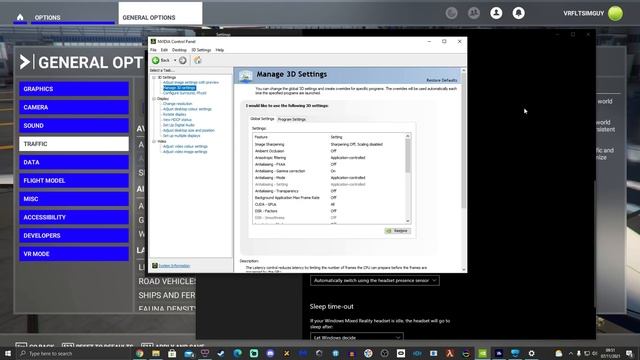This screenshot has width=640, height=360.
Task: Open the GRAPHICS options category in simulator
Action: click(74, 89)
